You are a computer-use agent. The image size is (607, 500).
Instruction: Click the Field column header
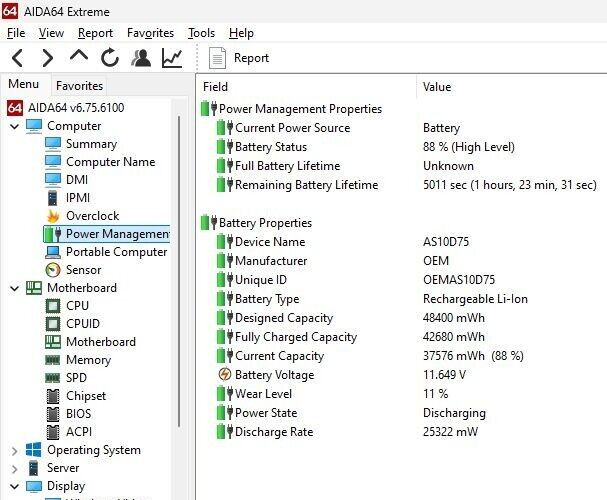pyautogui.click(x=307, y=87)
